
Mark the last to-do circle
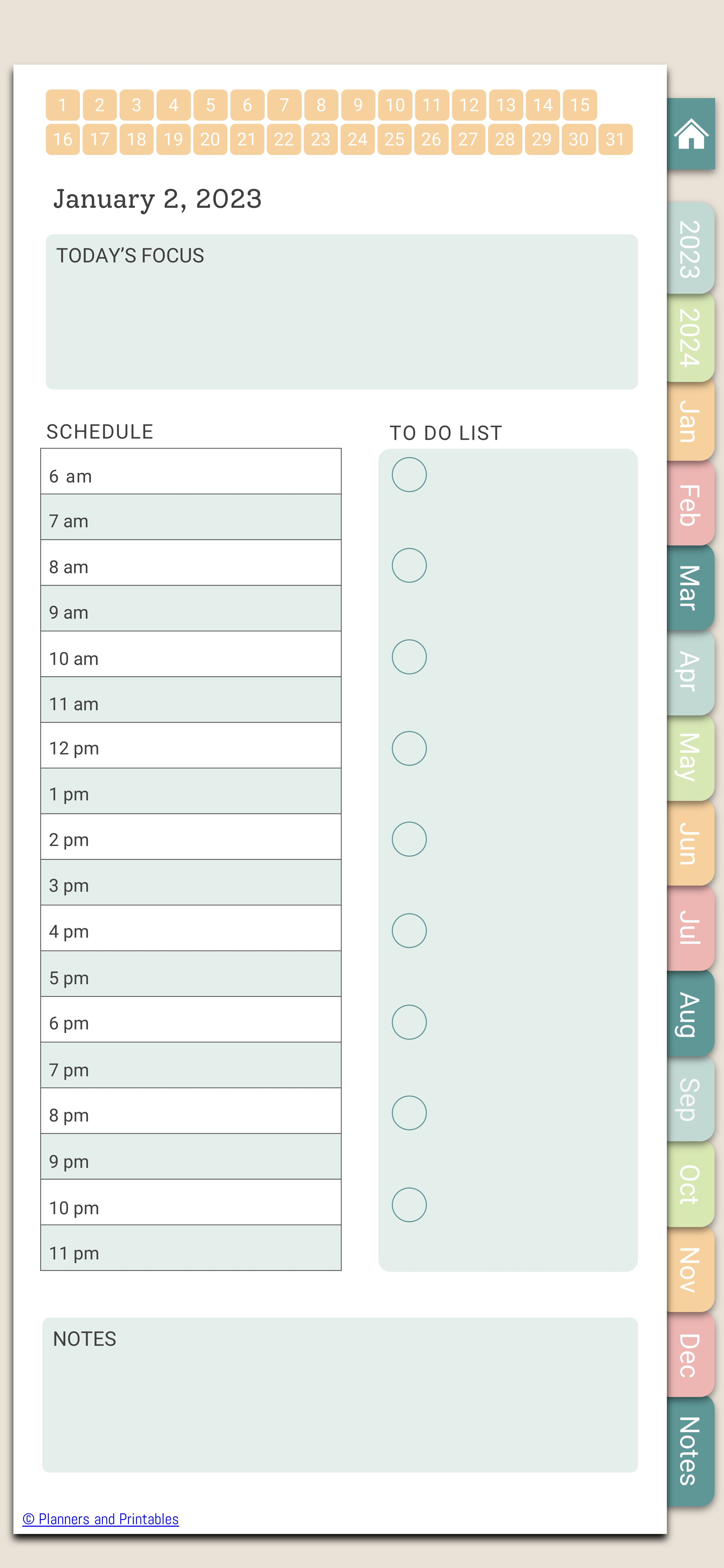pyautogui.click(x=409, y=1205)
